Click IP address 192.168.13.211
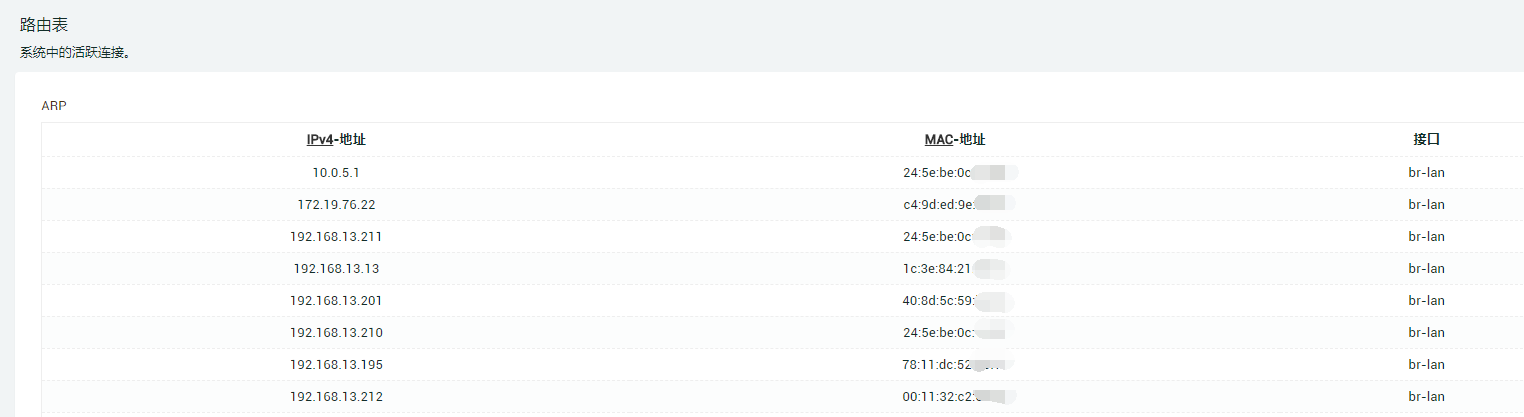 tap(336, 236)
